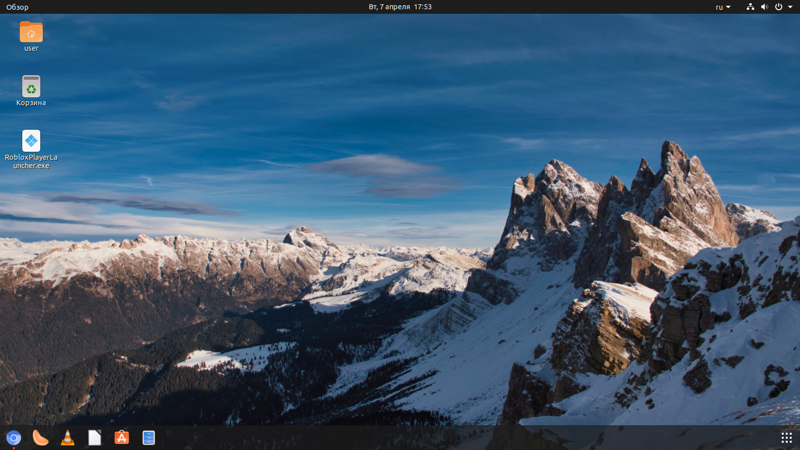Click the wired network status icon
This screenshot has width=800, height=450.
coord(750,7)
